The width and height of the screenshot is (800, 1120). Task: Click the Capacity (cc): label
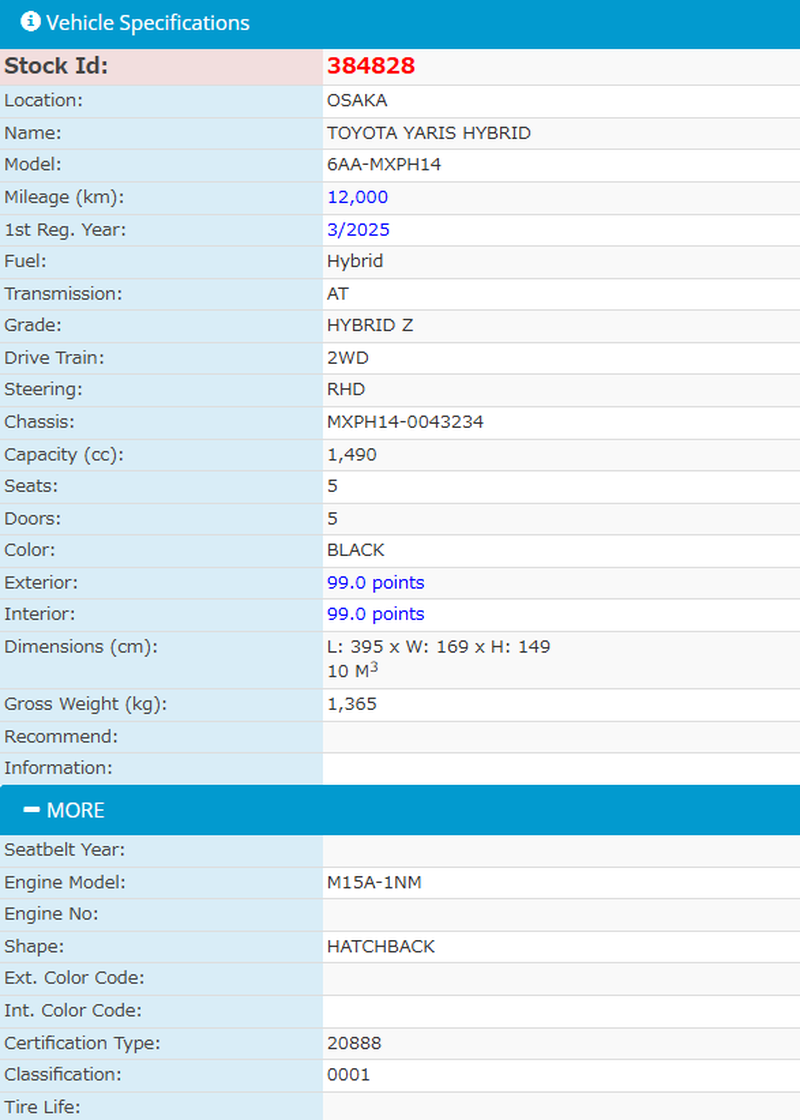tap(64, 455)
